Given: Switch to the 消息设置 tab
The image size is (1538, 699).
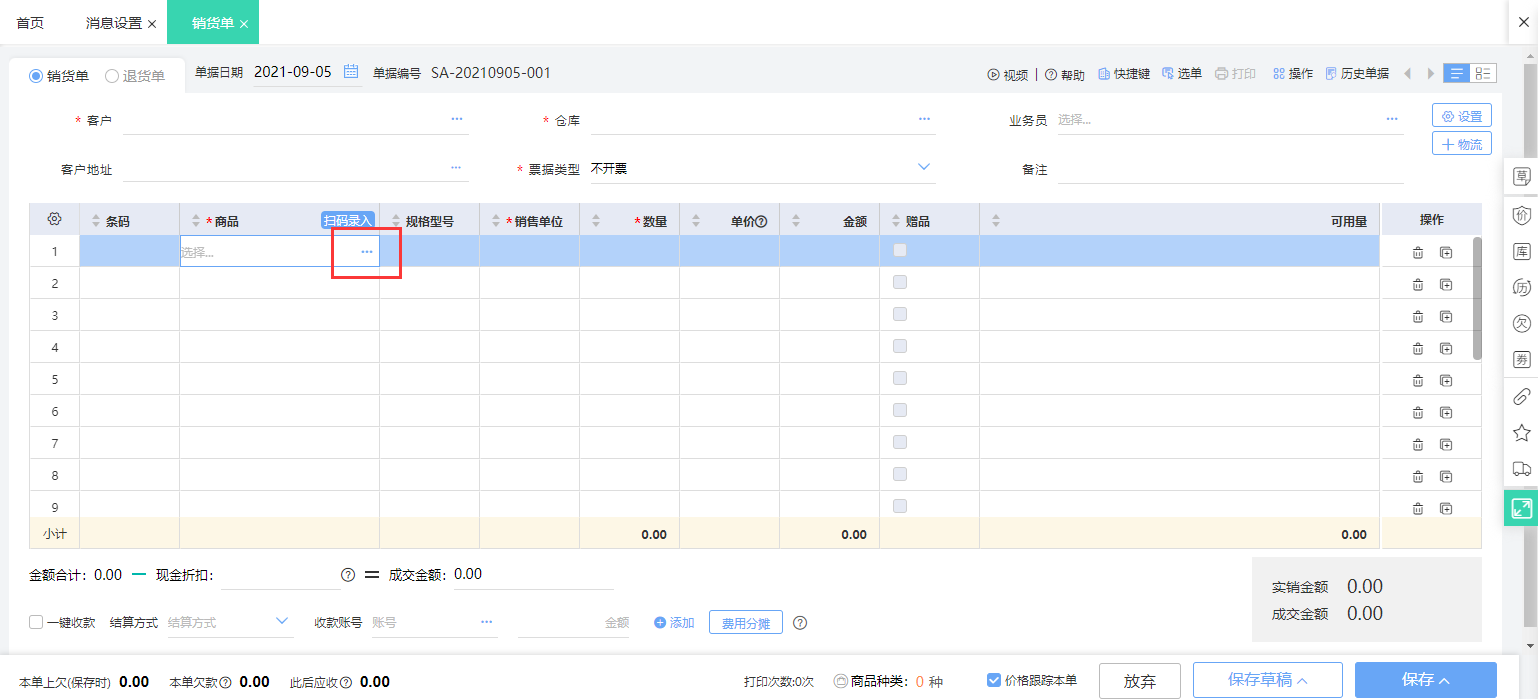Looking at the screenshot, I should click(114, 22).
